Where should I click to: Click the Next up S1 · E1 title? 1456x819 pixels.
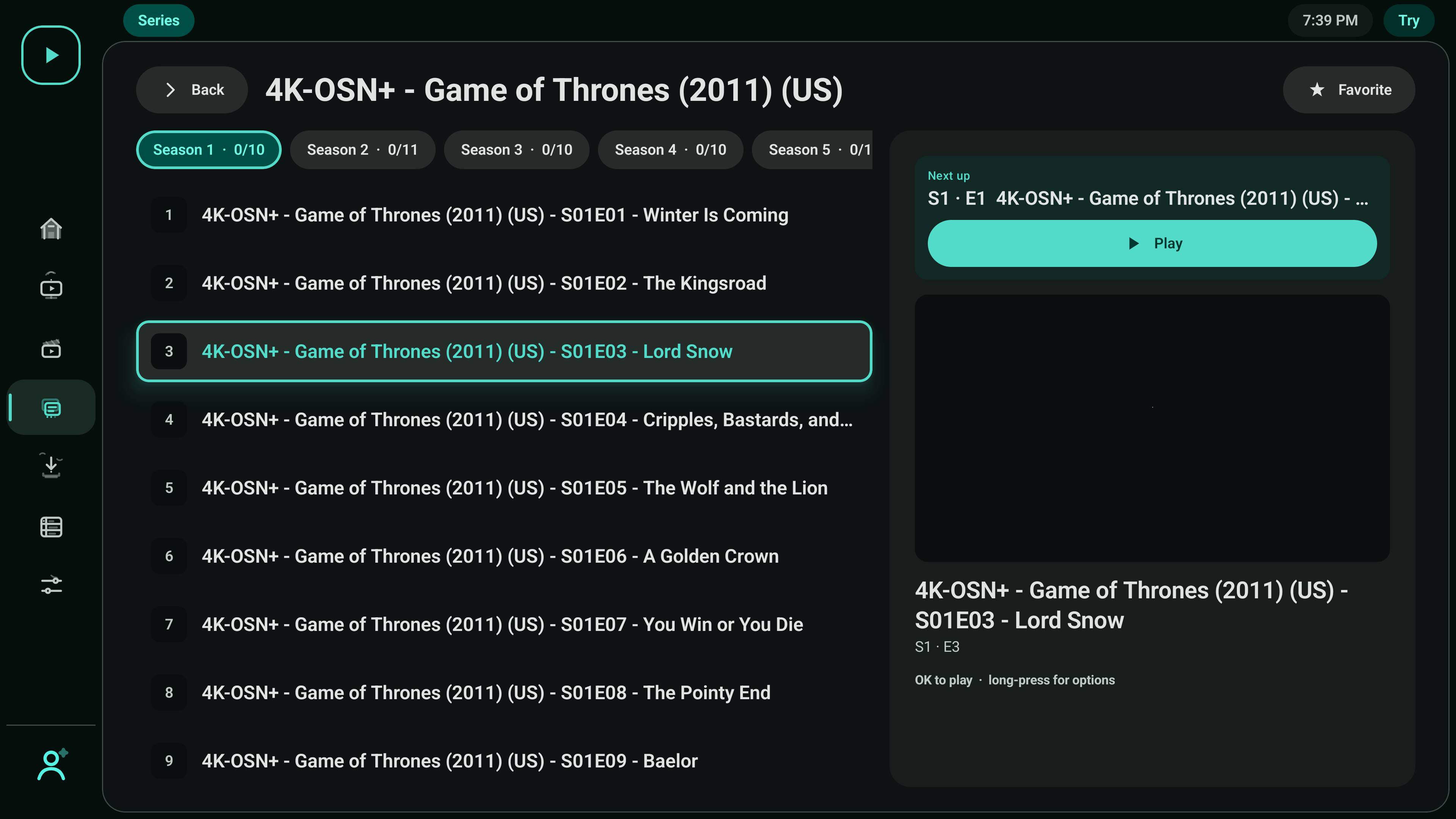tap(1147, 198)
